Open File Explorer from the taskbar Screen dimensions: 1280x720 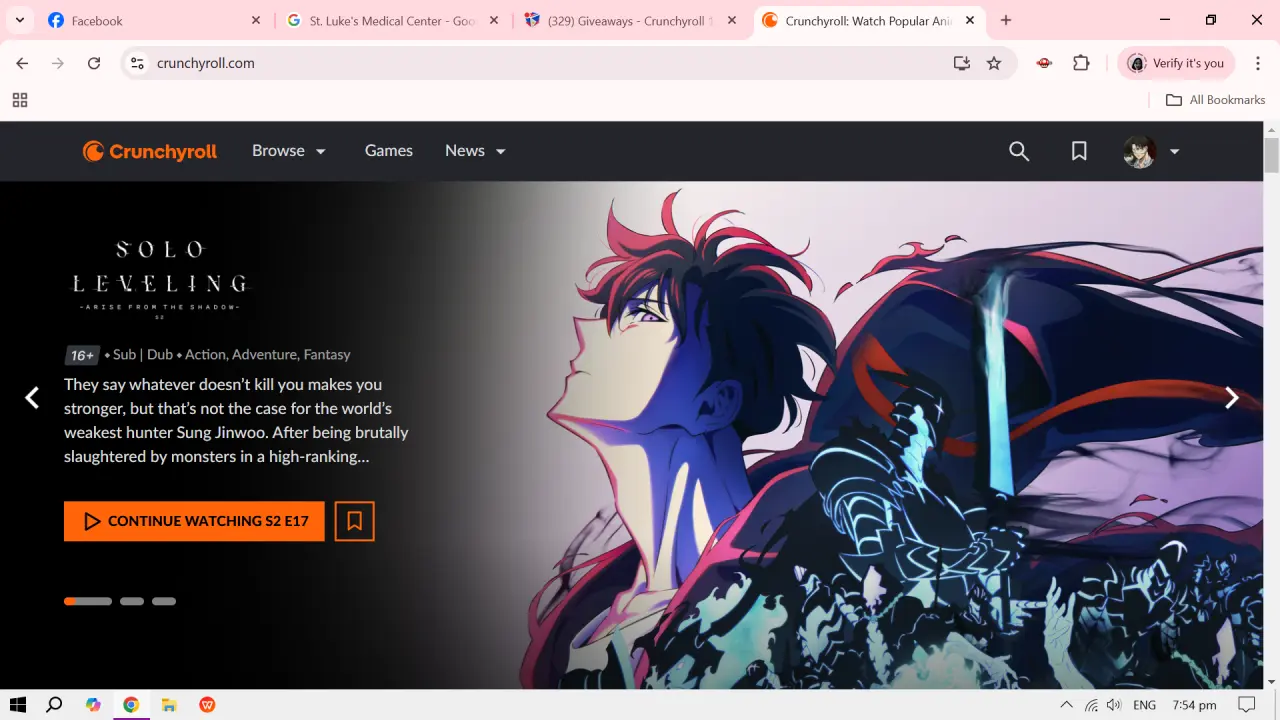click(x=169, y=705)
